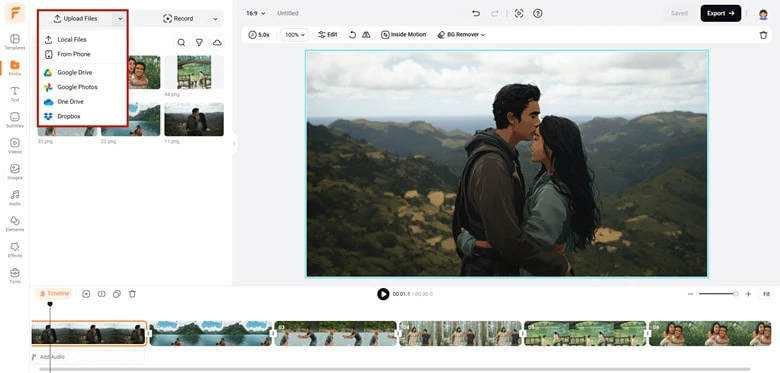Click the screen capture icon in top bar
Image resolution: width=780 pixels, height=373 pixels.
[519, 13]
